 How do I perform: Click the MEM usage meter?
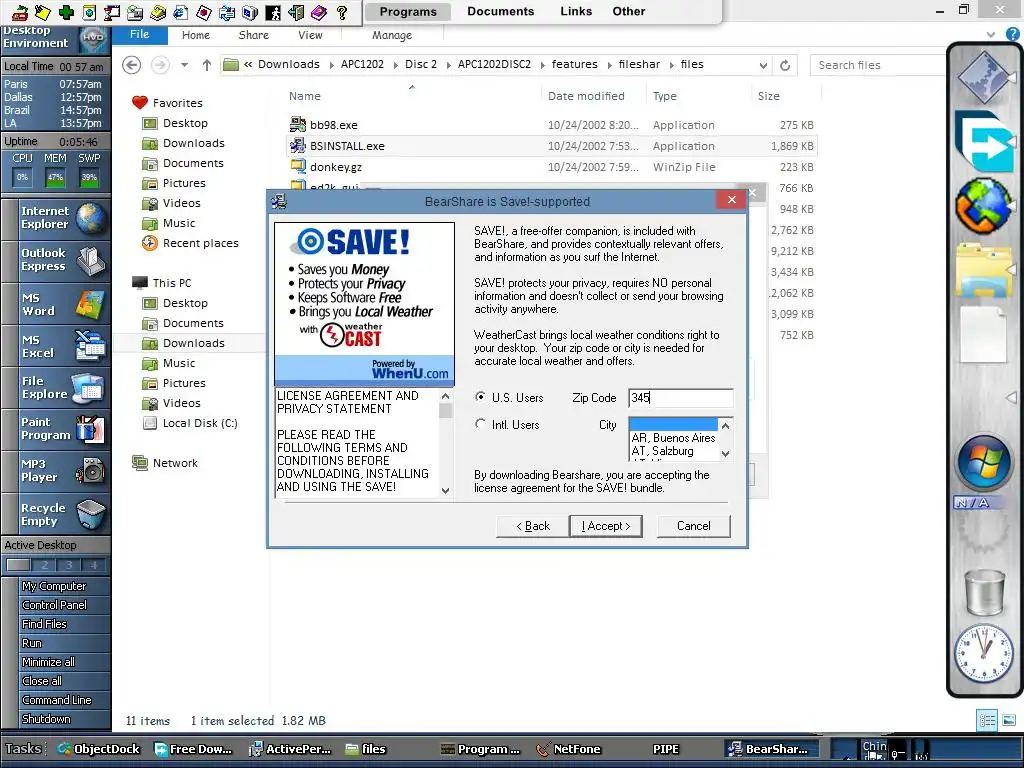56,177
